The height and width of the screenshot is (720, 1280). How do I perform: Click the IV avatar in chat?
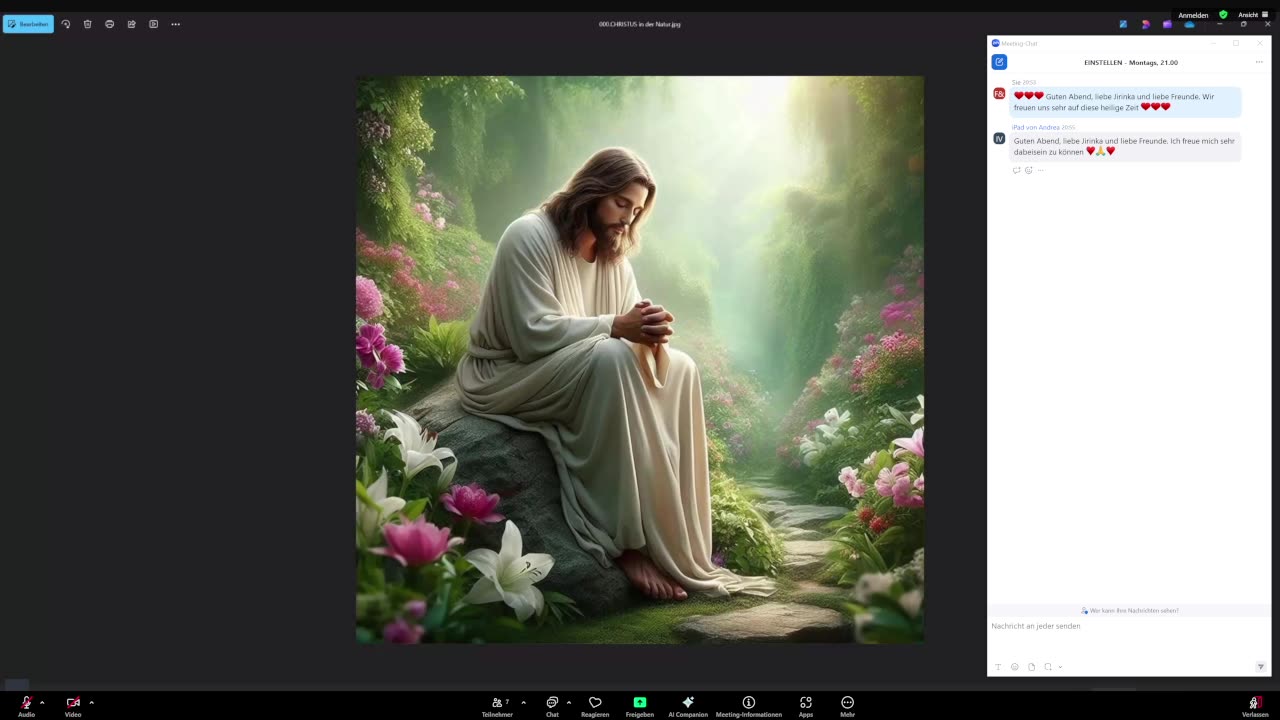999,138
